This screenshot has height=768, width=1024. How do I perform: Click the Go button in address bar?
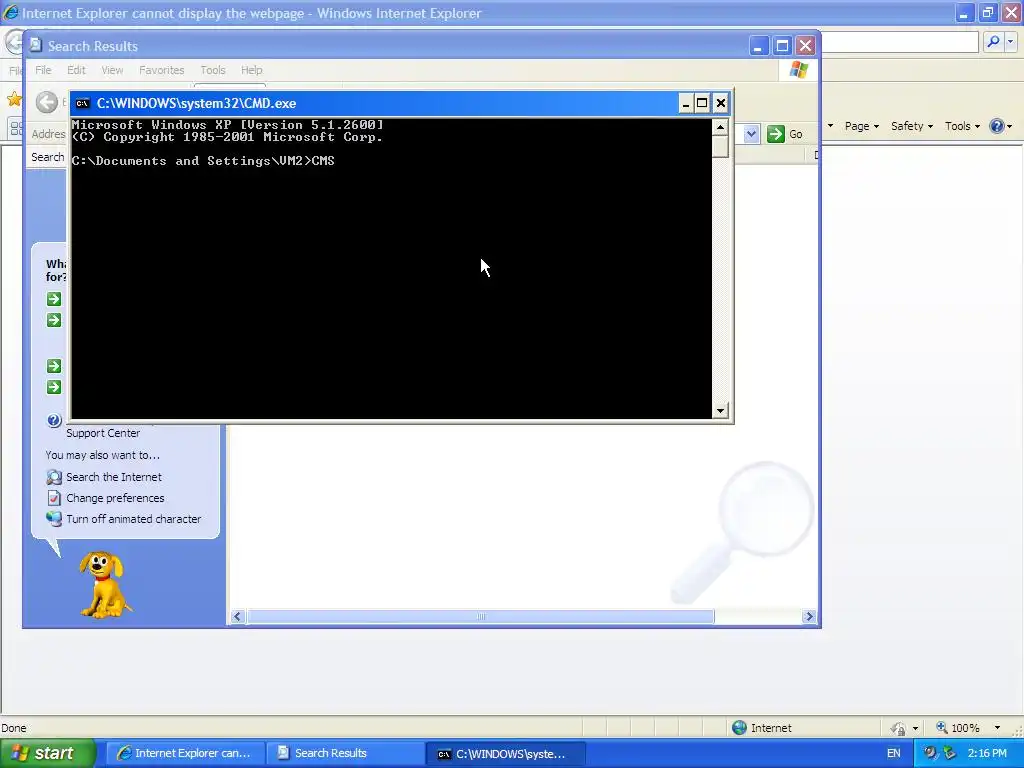pyautogui.click(x=785, y=134)
